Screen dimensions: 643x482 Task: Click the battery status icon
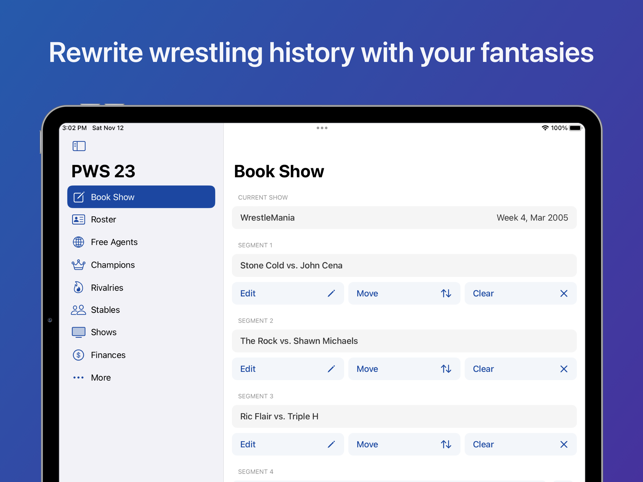(576, 128)
